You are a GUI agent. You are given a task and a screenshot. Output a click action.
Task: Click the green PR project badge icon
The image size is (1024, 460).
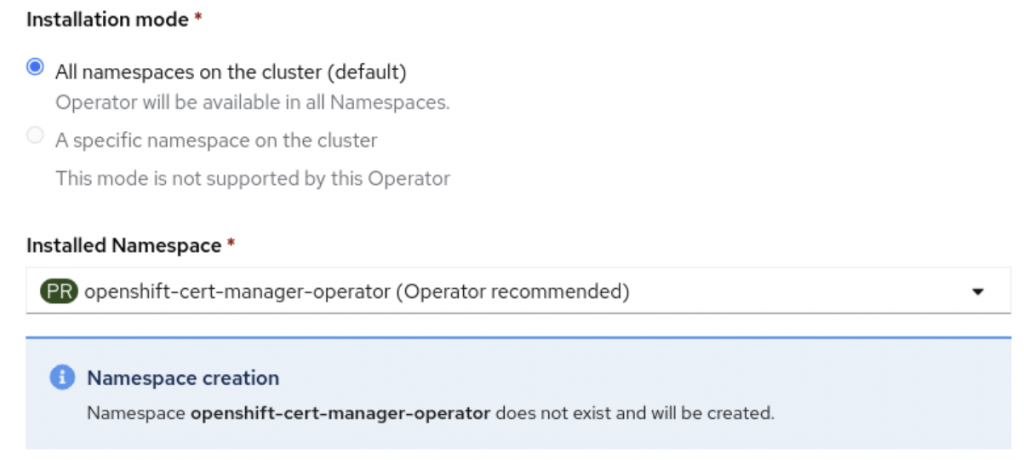click(59, 291)
